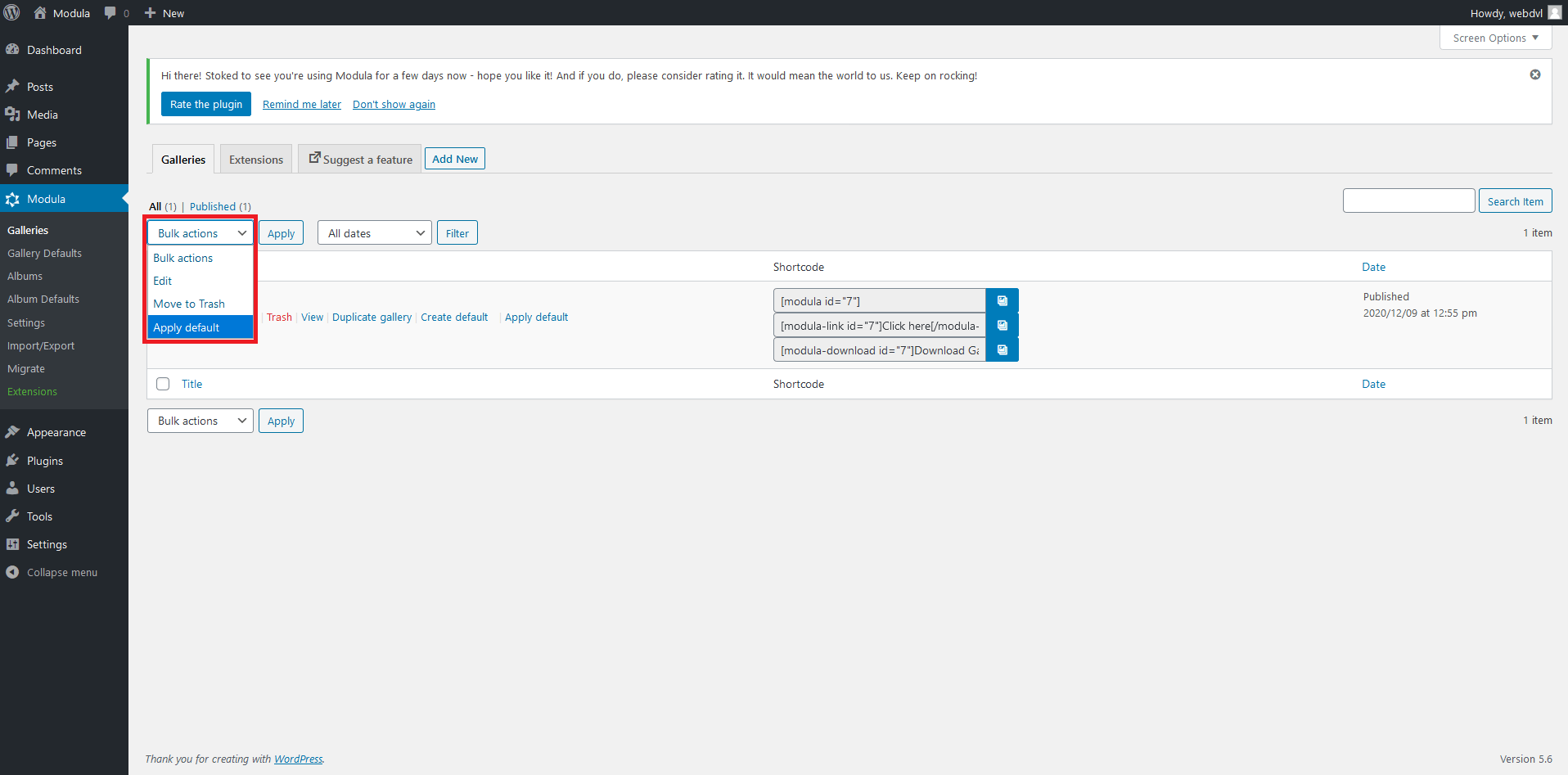The width and height of the screenshot is (1568, 775).
Task: Open the All dates filter dropdown
Action: tap(374, 232)
